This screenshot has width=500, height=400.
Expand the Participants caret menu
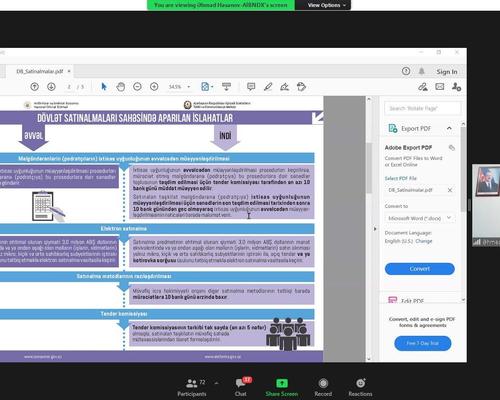coord(217,383)
